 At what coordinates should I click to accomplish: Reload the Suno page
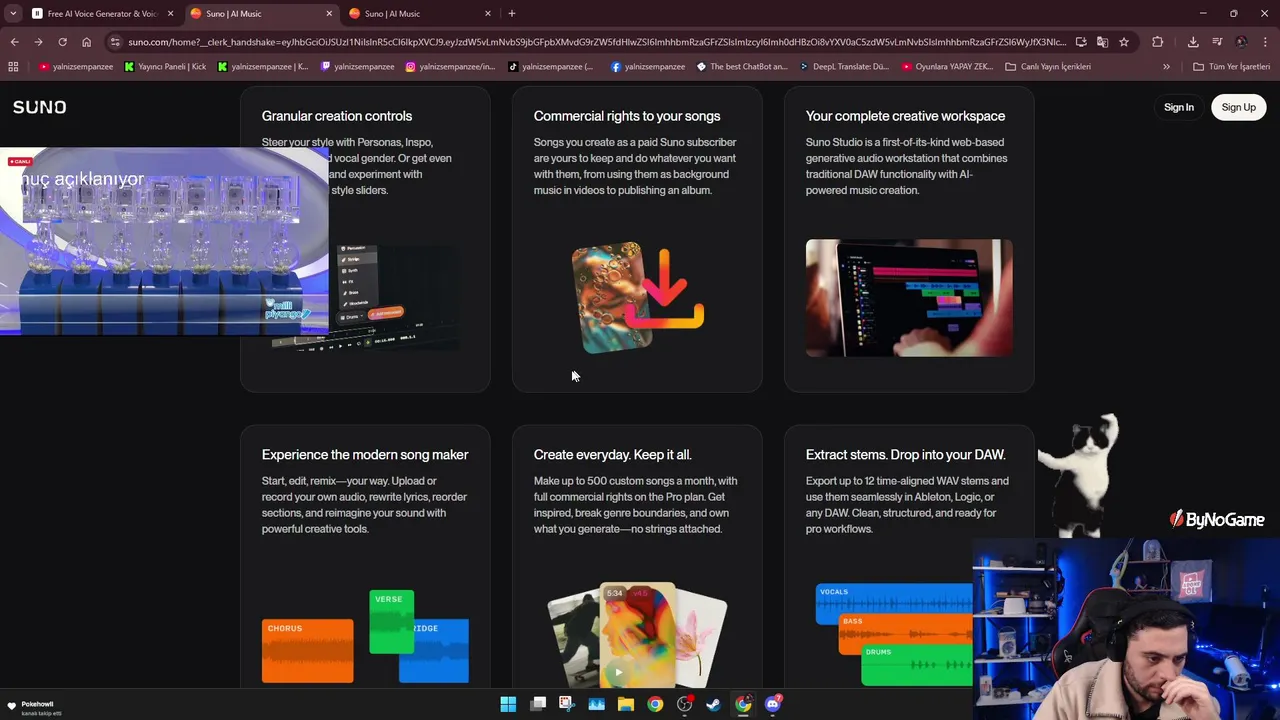point(62,42)
